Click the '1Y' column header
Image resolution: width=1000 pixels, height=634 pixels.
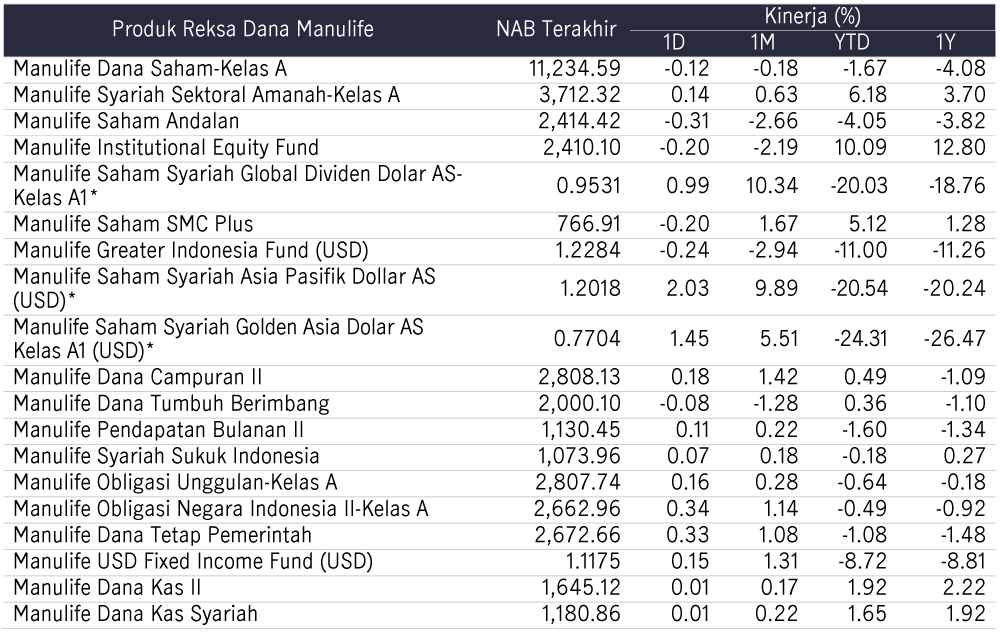(x=945, y=43)
